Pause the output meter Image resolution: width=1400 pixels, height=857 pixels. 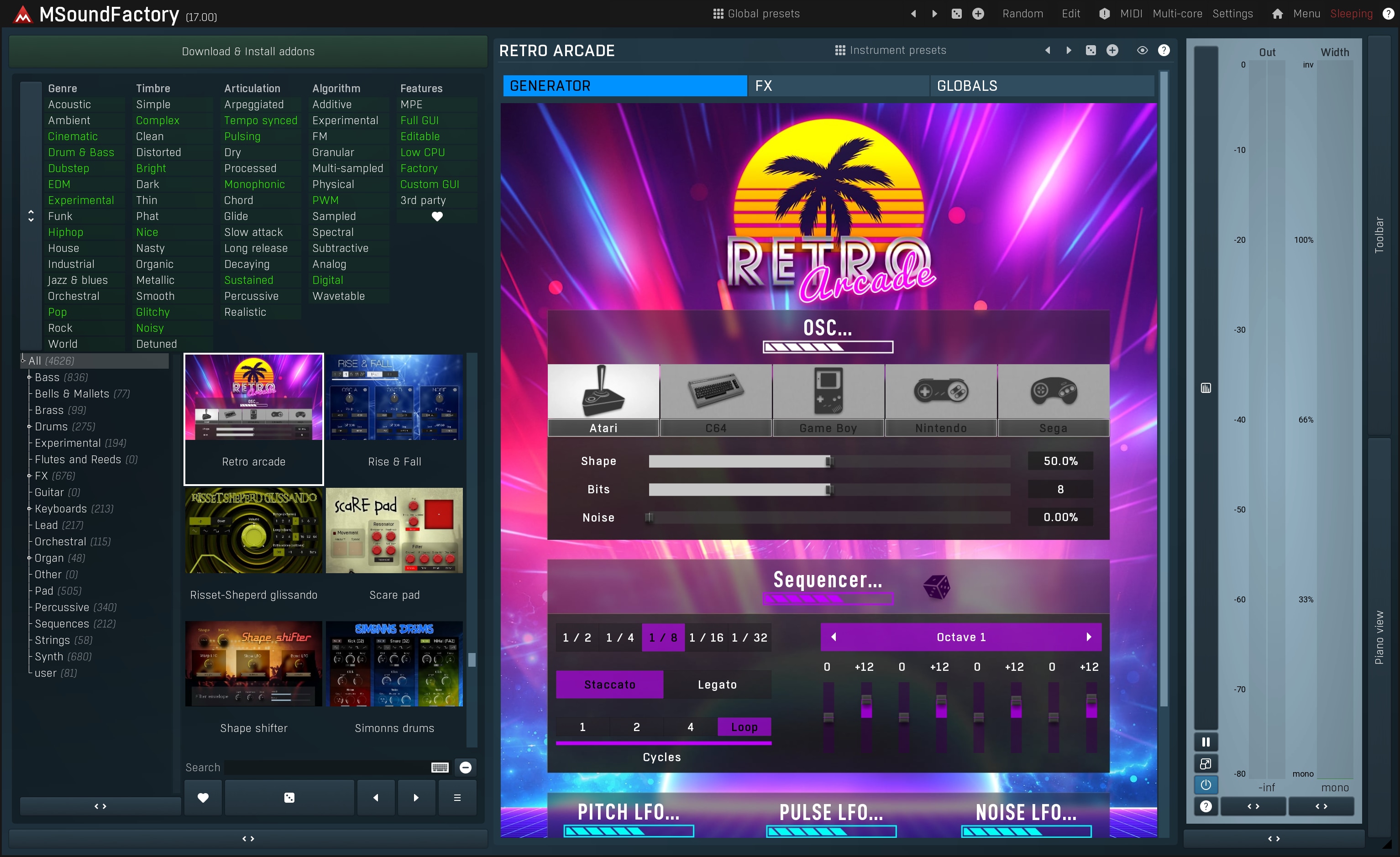pyautogui.click(x=1206, y=742)
